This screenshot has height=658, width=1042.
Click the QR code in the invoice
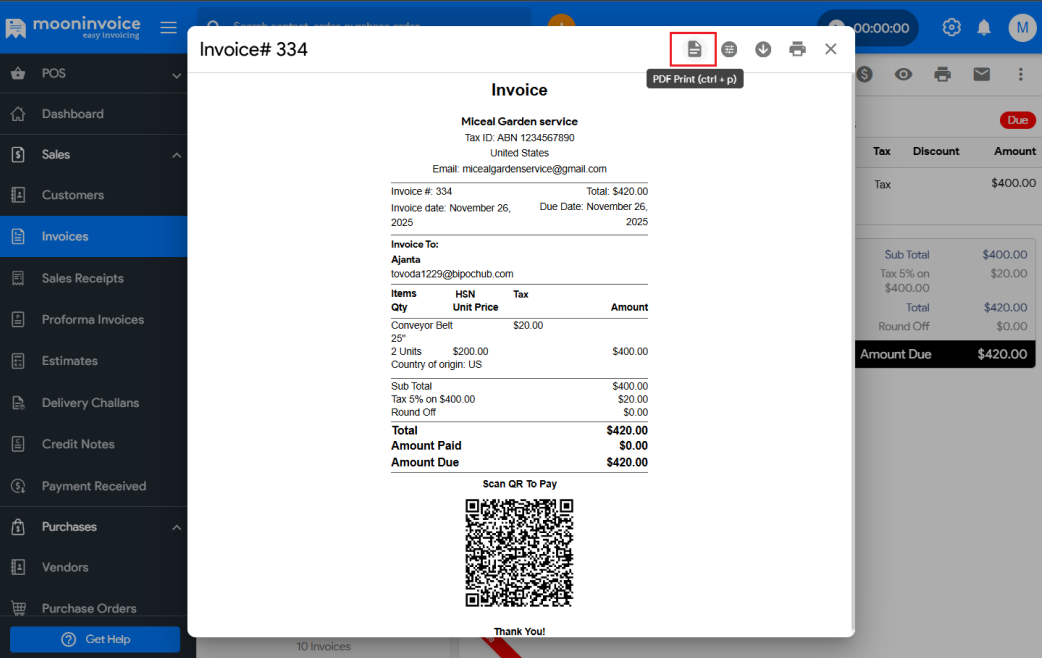tap(519, 553)
